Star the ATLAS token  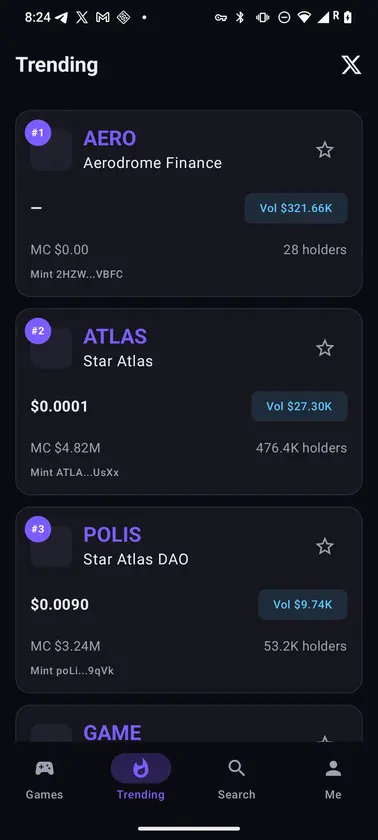coord(324,348)
